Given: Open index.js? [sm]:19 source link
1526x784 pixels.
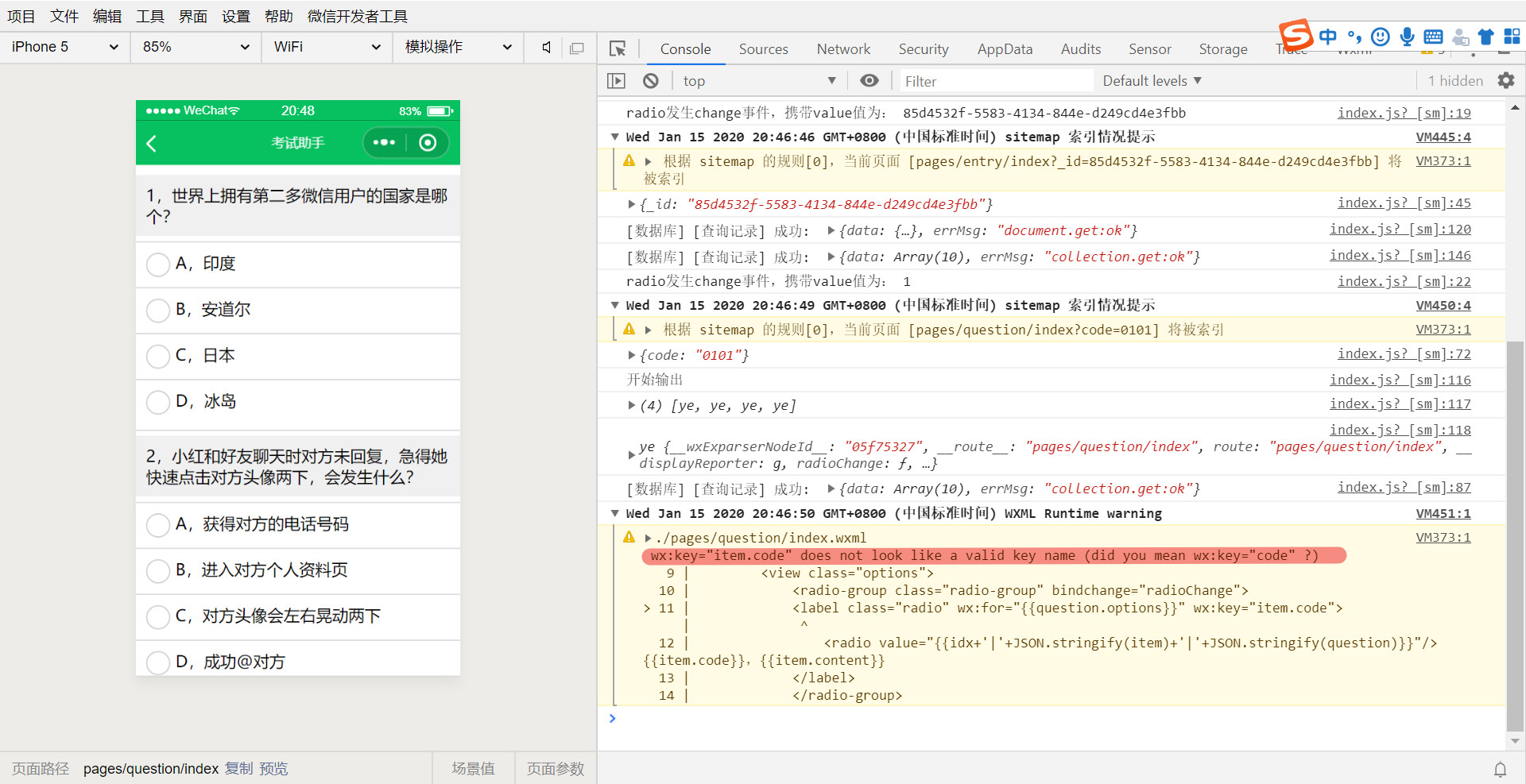Looking at the screenshot, I should pos(1404,113).
